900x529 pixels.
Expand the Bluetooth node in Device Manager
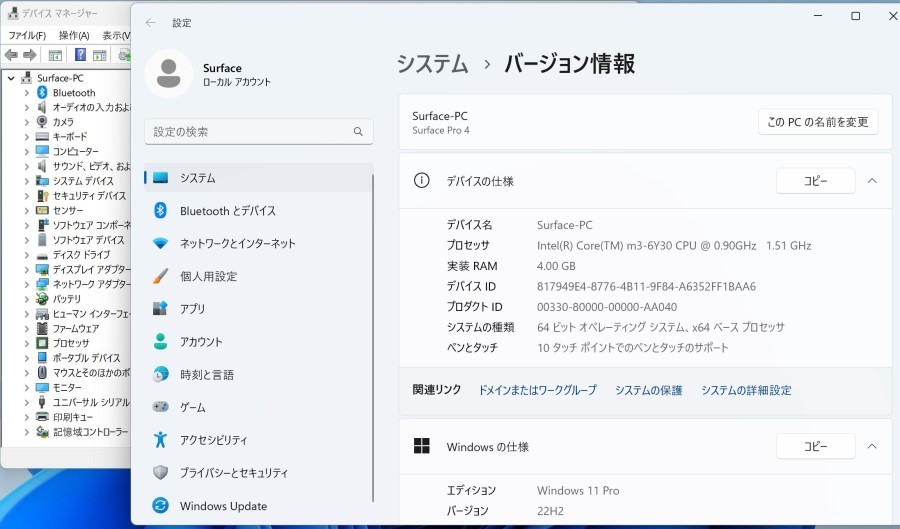point(26,92)
